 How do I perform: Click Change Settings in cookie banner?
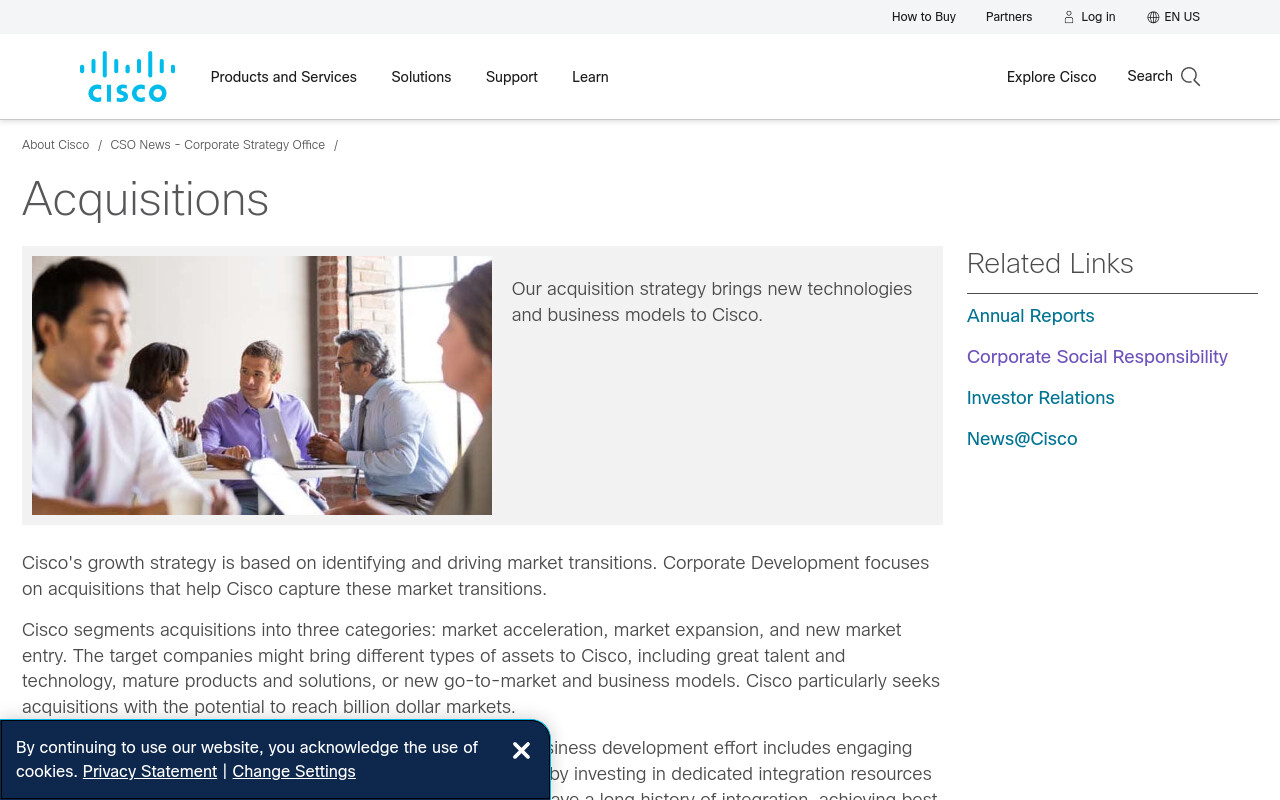click(x=294, y=772)
